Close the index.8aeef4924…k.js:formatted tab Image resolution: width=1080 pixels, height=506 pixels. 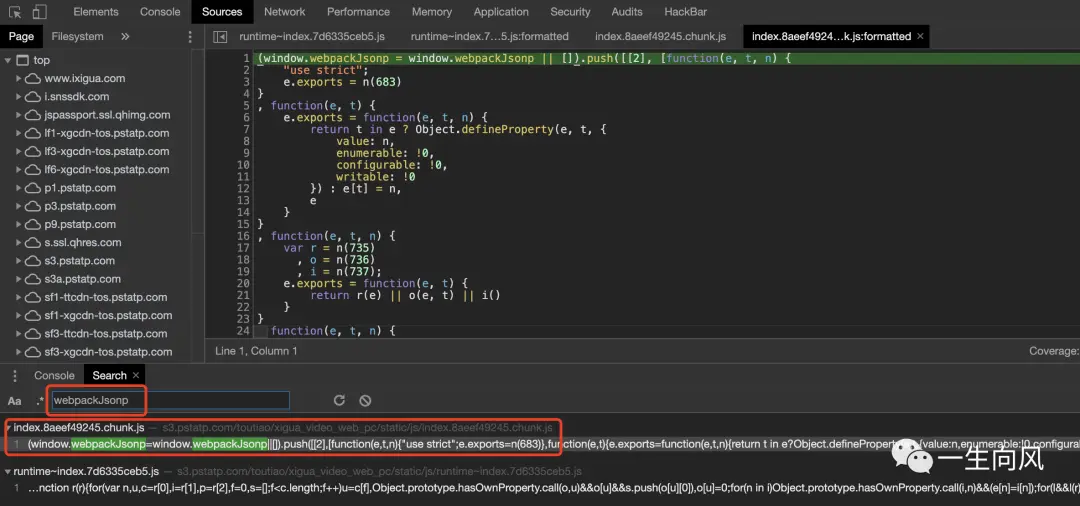click(x=920, y=36)
